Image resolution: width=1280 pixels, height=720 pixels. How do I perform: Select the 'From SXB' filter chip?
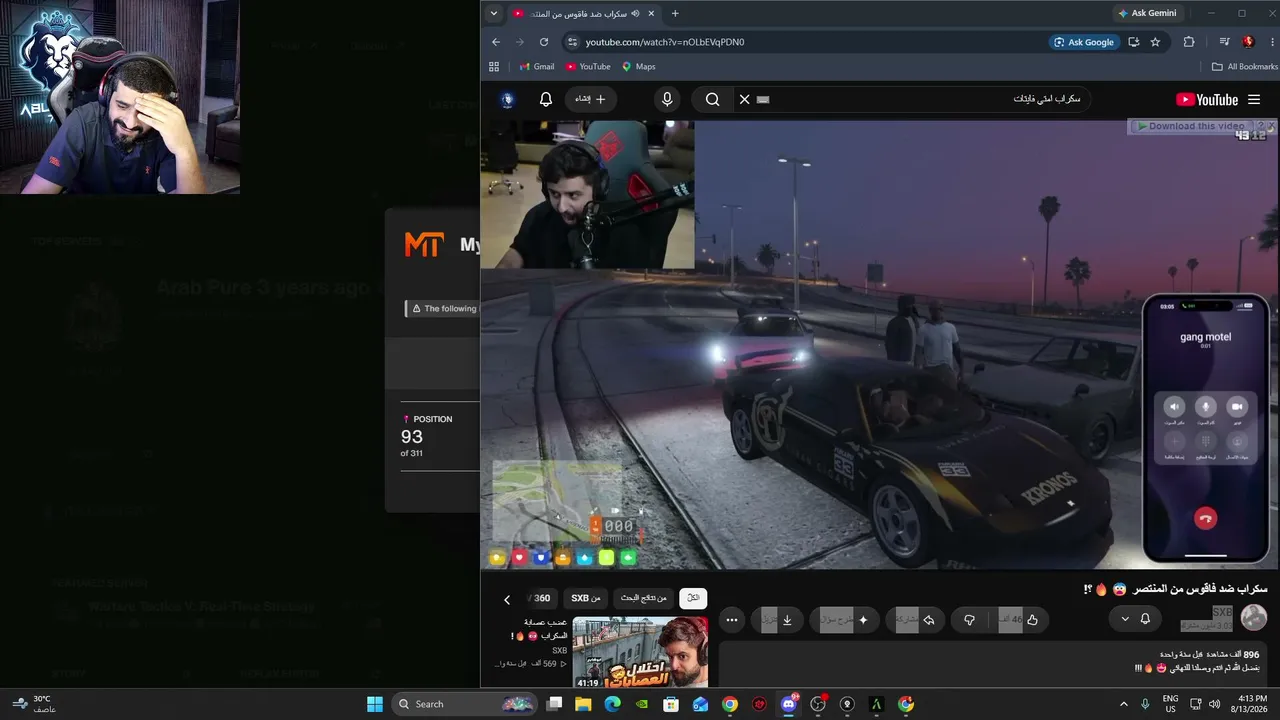point(586,598)
